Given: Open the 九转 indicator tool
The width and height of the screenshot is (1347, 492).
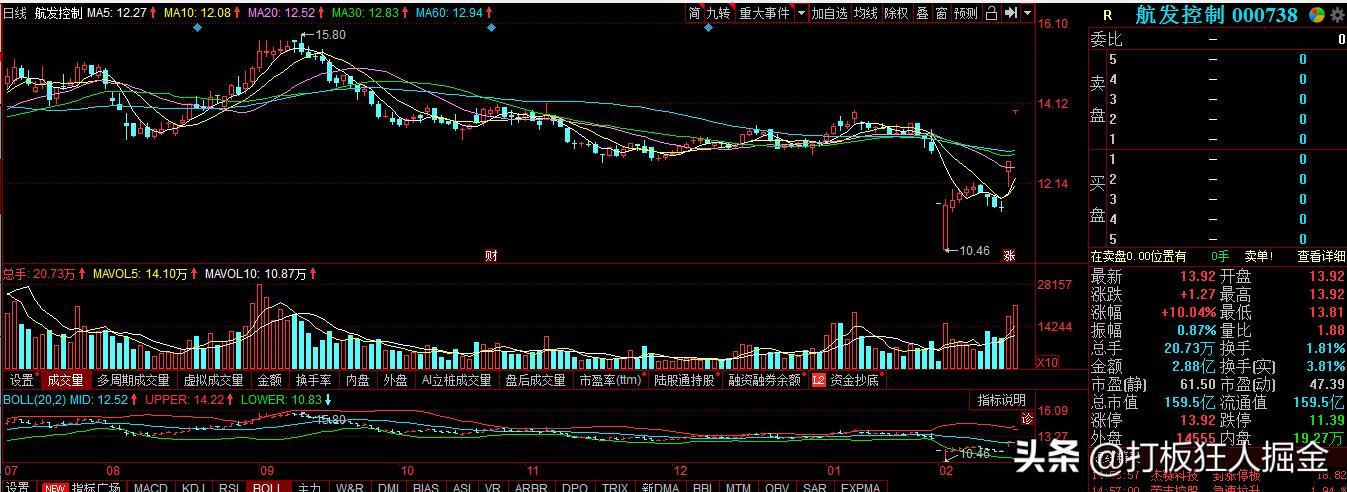Looking at the screenshot, I should point(718,13).
